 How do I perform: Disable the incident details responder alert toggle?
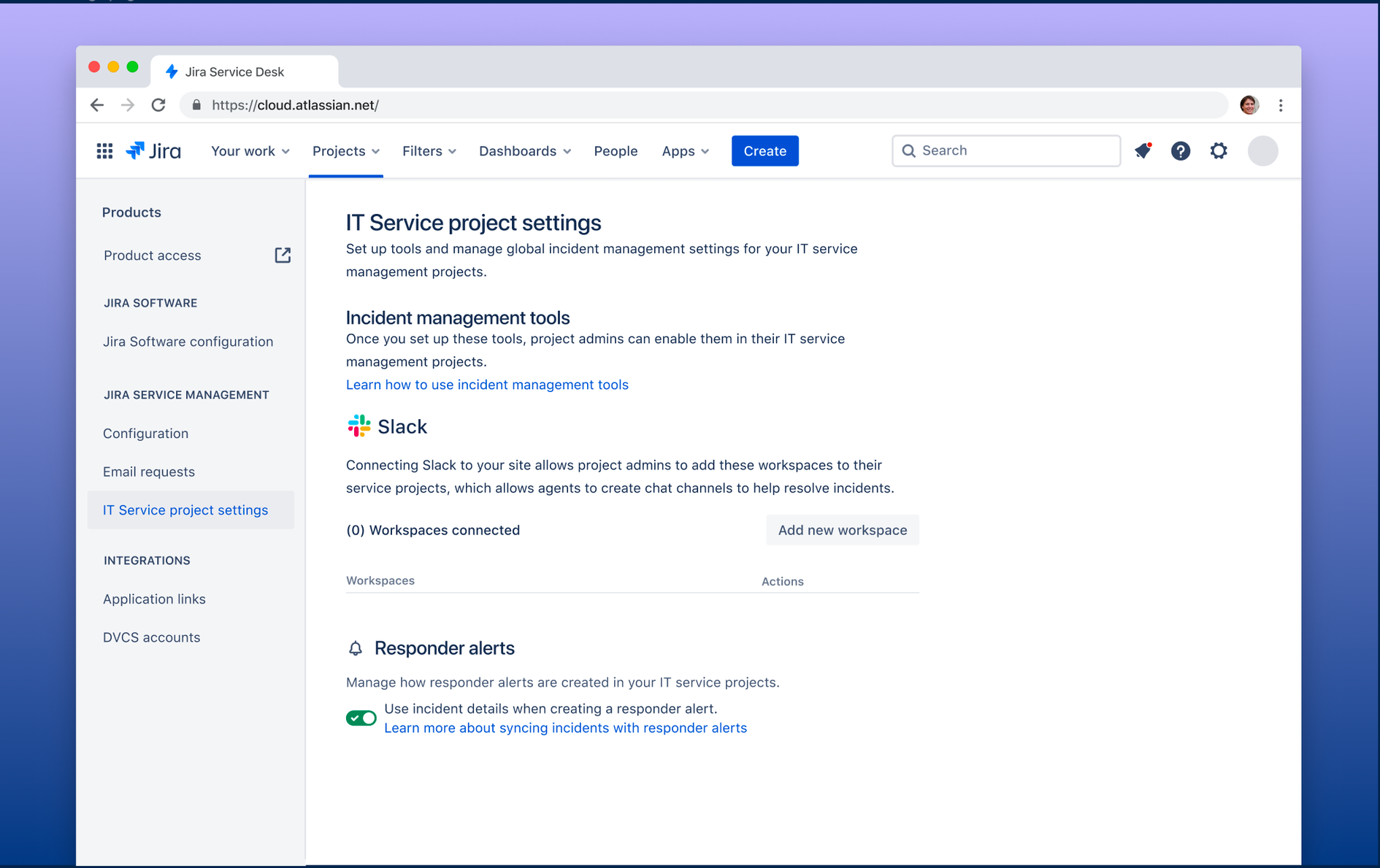pyautogui.click(x=361, y=718)
